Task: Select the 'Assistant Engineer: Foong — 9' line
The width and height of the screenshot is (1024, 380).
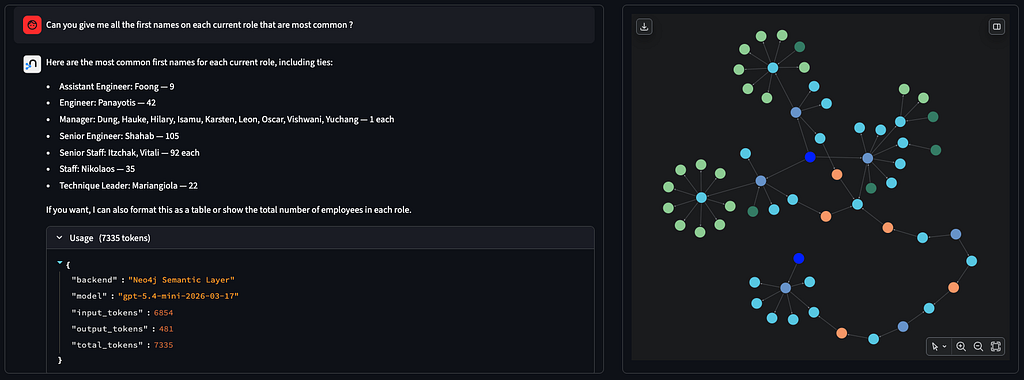Action: [117, 86]
